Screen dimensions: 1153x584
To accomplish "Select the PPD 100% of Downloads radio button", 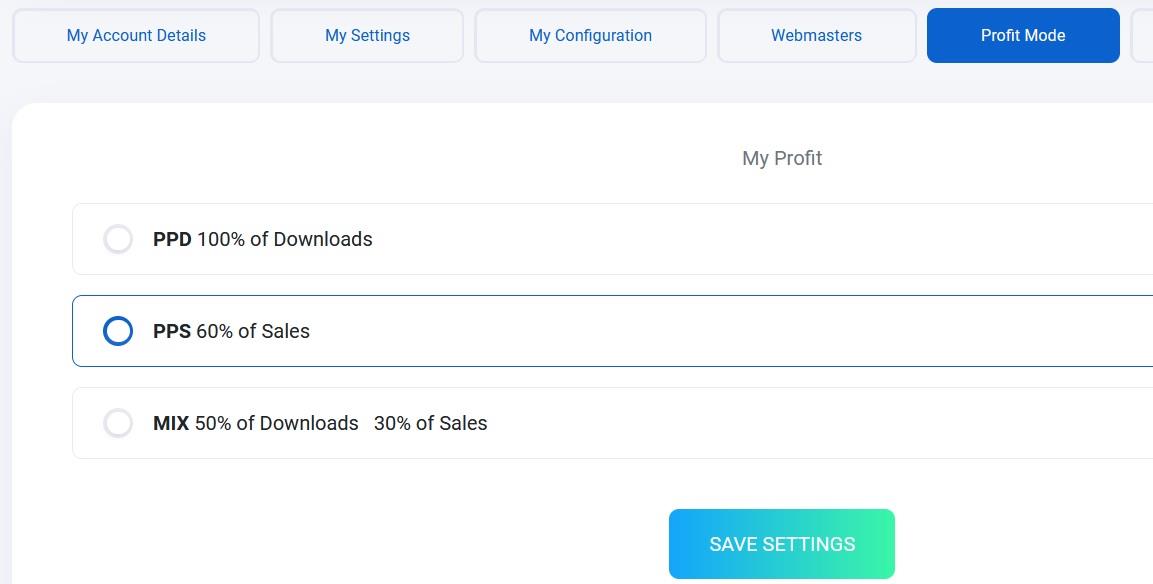I will click(118, 239).
